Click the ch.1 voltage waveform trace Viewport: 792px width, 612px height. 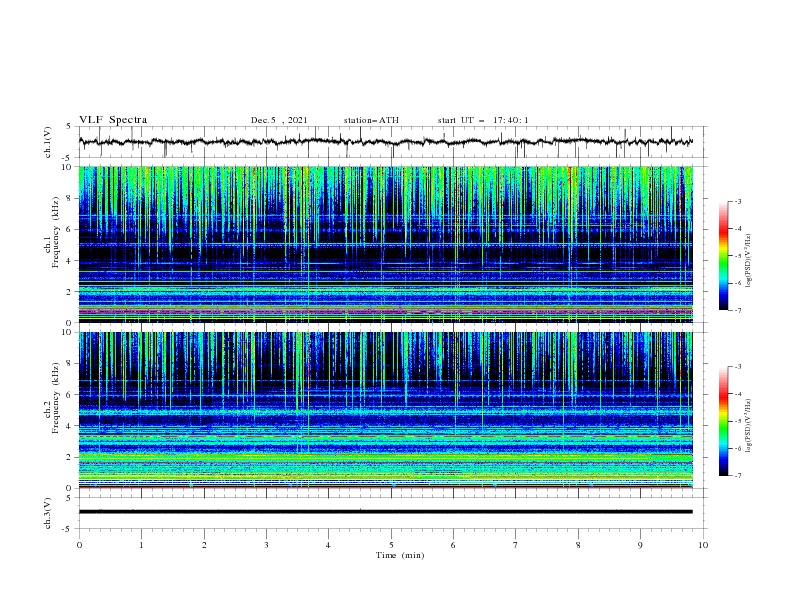[x=385, y=142]
